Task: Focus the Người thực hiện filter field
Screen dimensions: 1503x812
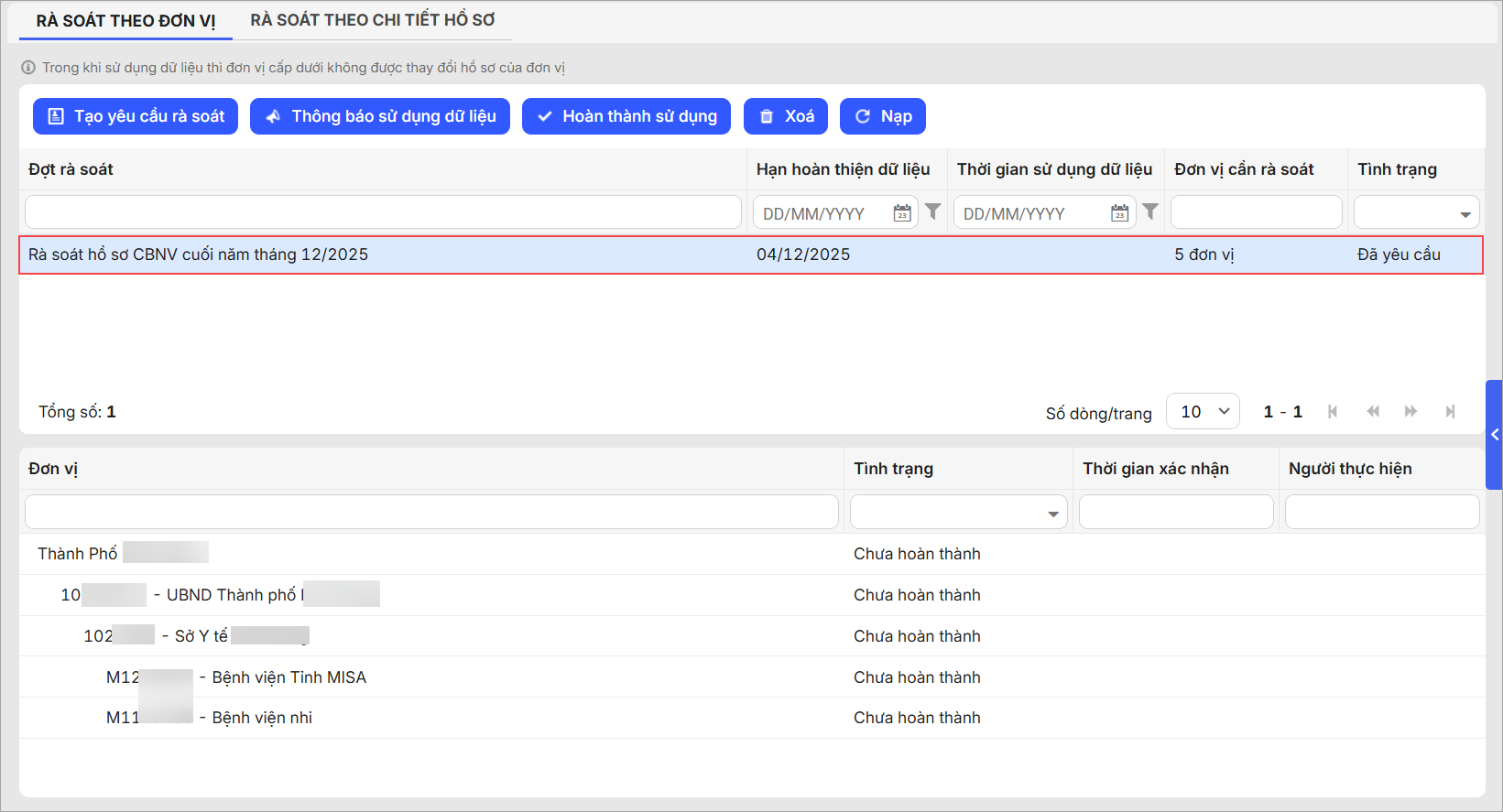Action: point(1382,512)
